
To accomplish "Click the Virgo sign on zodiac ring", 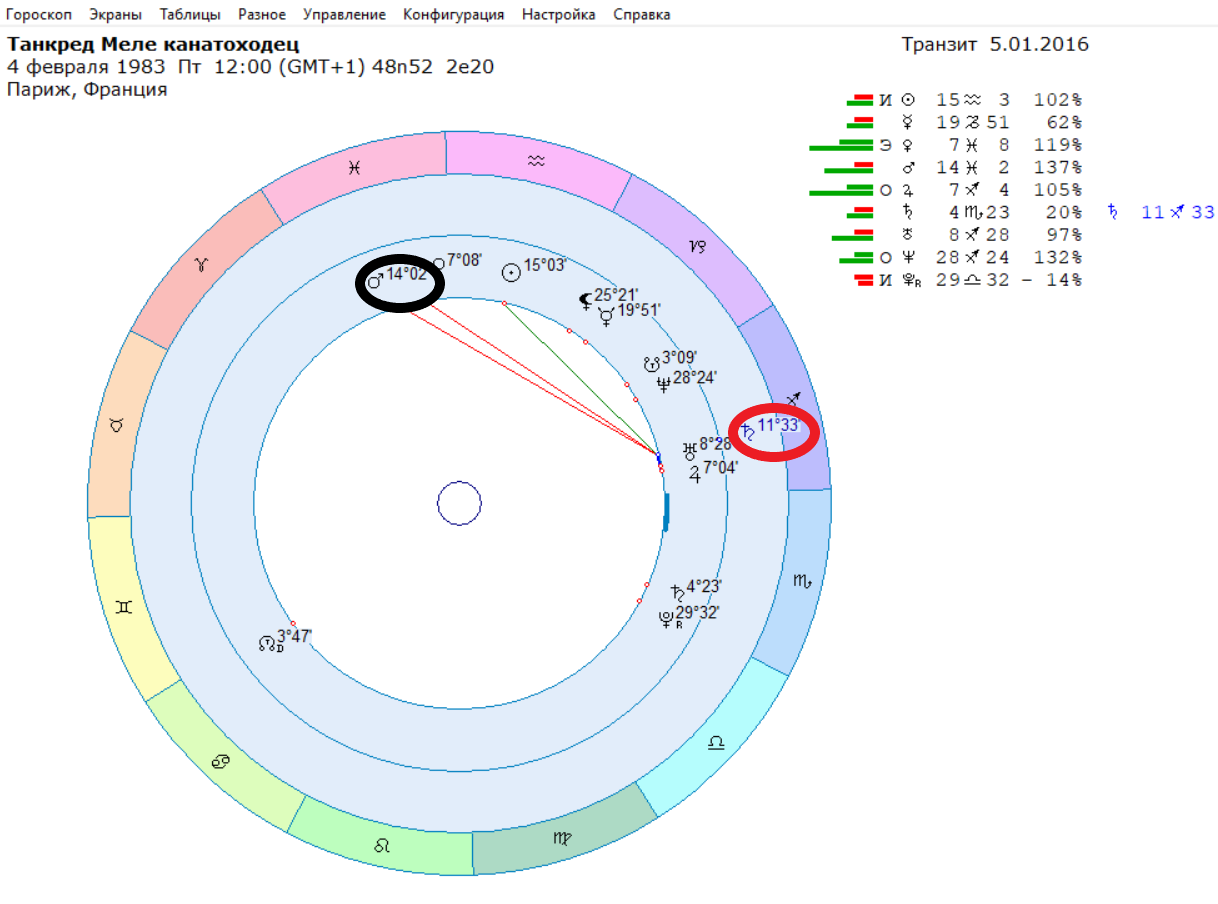I will [x=562, y=838].
